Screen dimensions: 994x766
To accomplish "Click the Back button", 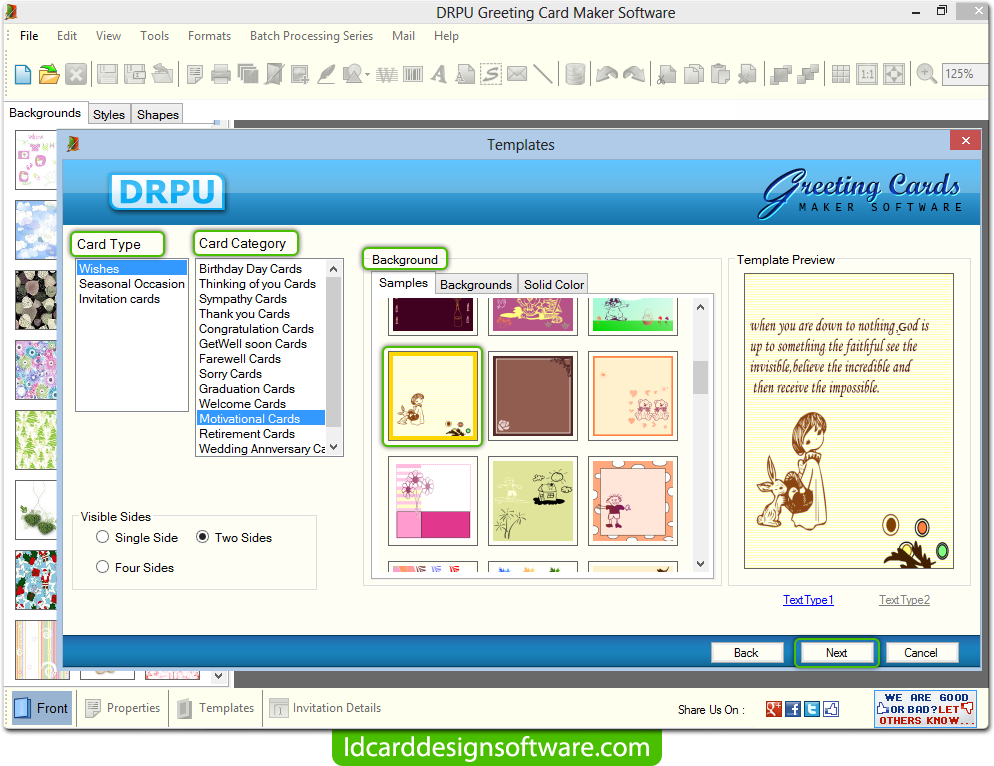I will pyautogui.click(x=746, y=652).
